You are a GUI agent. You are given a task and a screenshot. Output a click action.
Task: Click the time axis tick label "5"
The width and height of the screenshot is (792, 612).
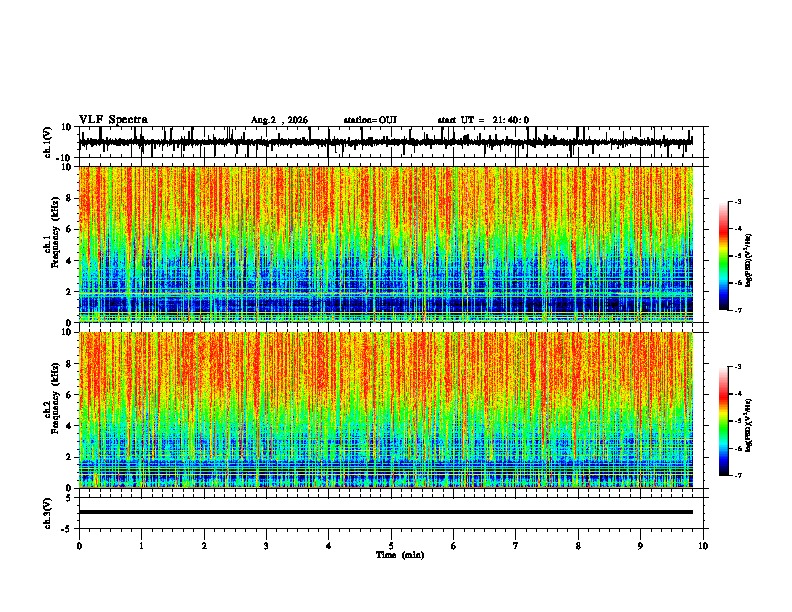point(391,546)
